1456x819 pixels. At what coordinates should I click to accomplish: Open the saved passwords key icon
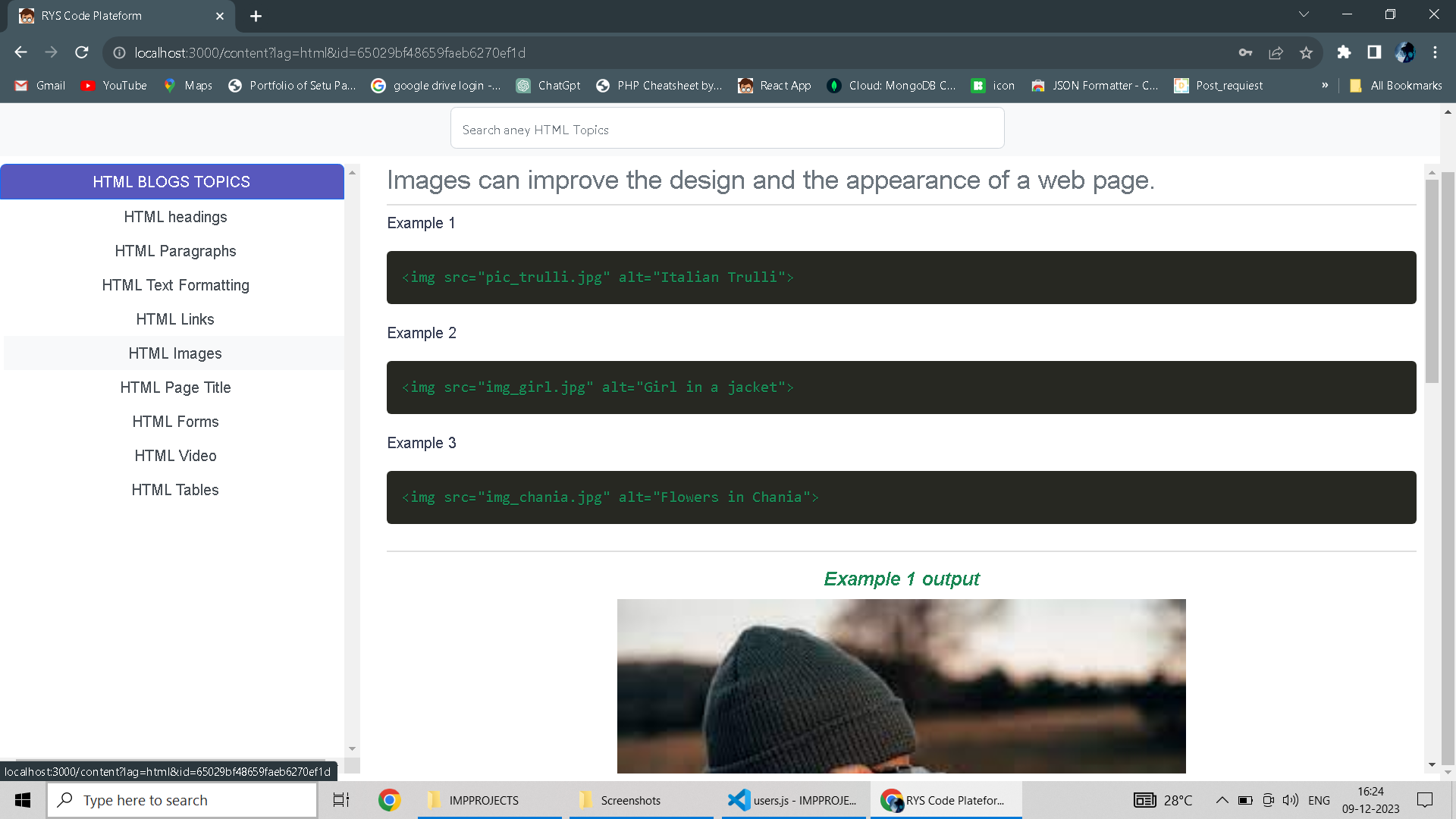[x=1245, y=52]
